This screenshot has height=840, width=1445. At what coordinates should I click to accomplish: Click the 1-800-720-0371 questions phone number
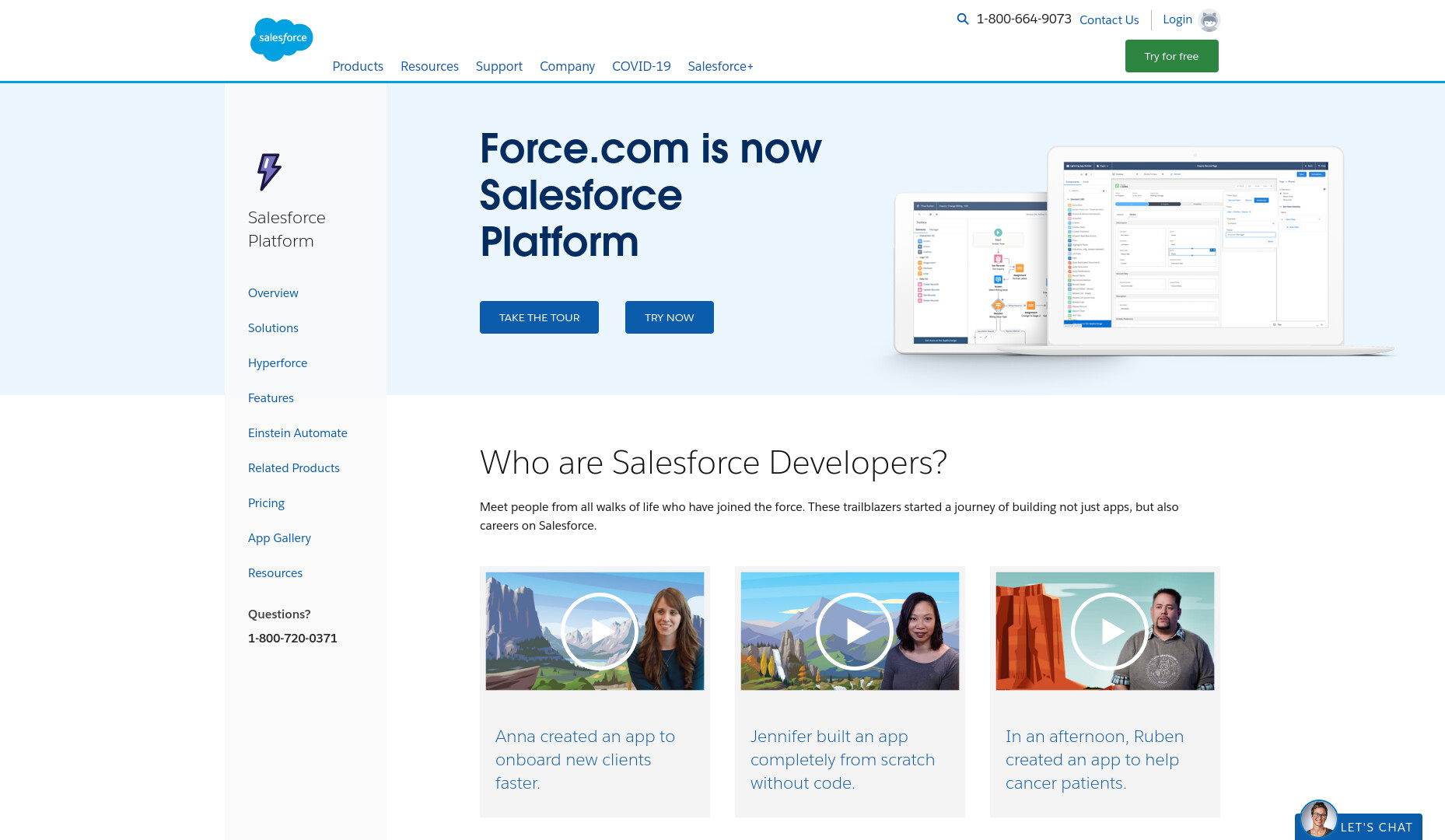pos(292,638)
